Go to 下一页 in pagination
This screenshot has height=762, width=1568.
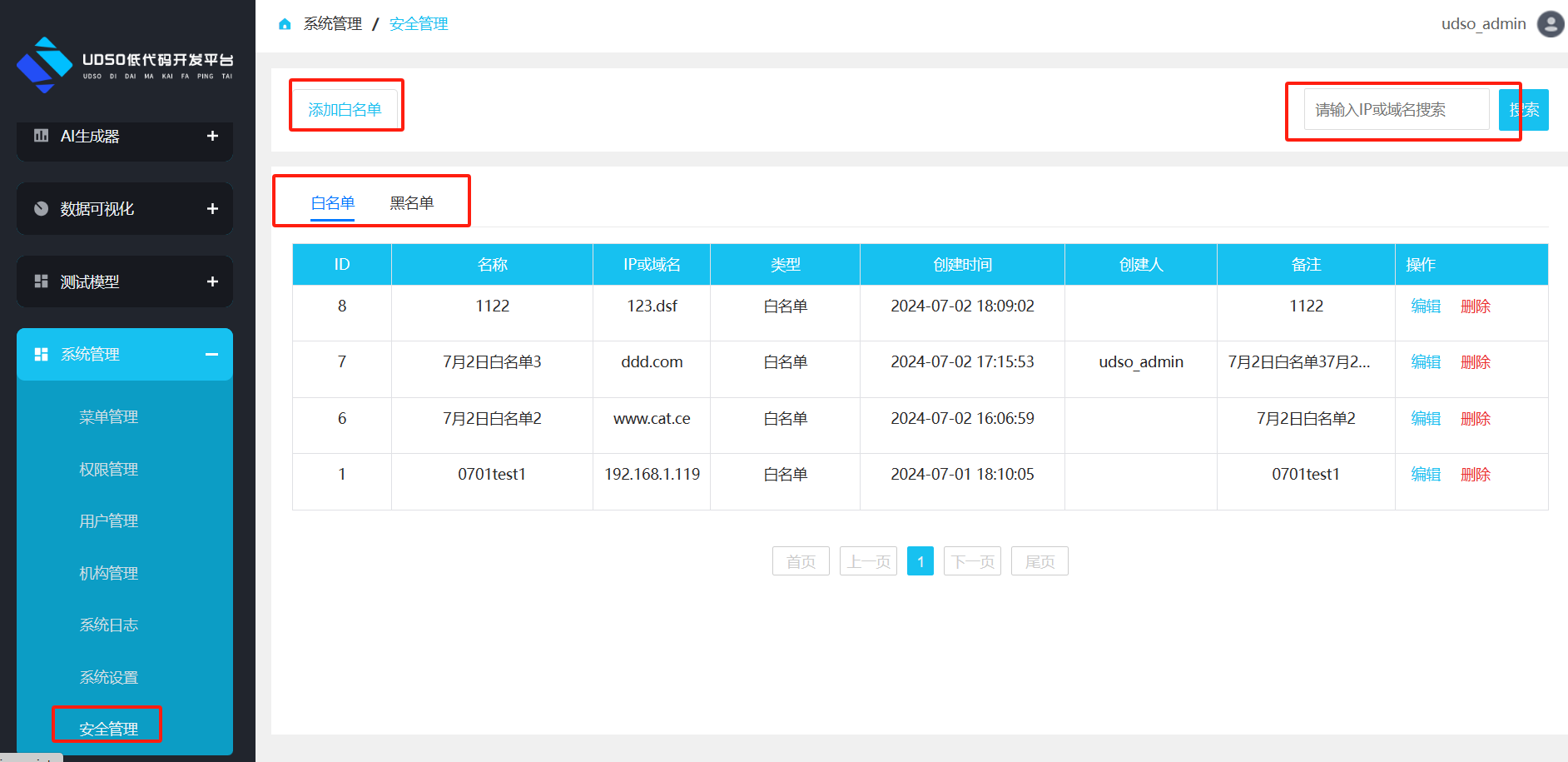[972, 561]
